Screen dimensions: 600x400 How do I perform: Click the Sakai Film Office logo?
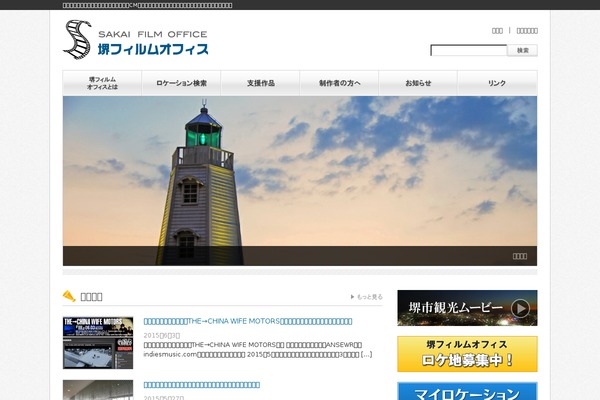click(136, 39)
